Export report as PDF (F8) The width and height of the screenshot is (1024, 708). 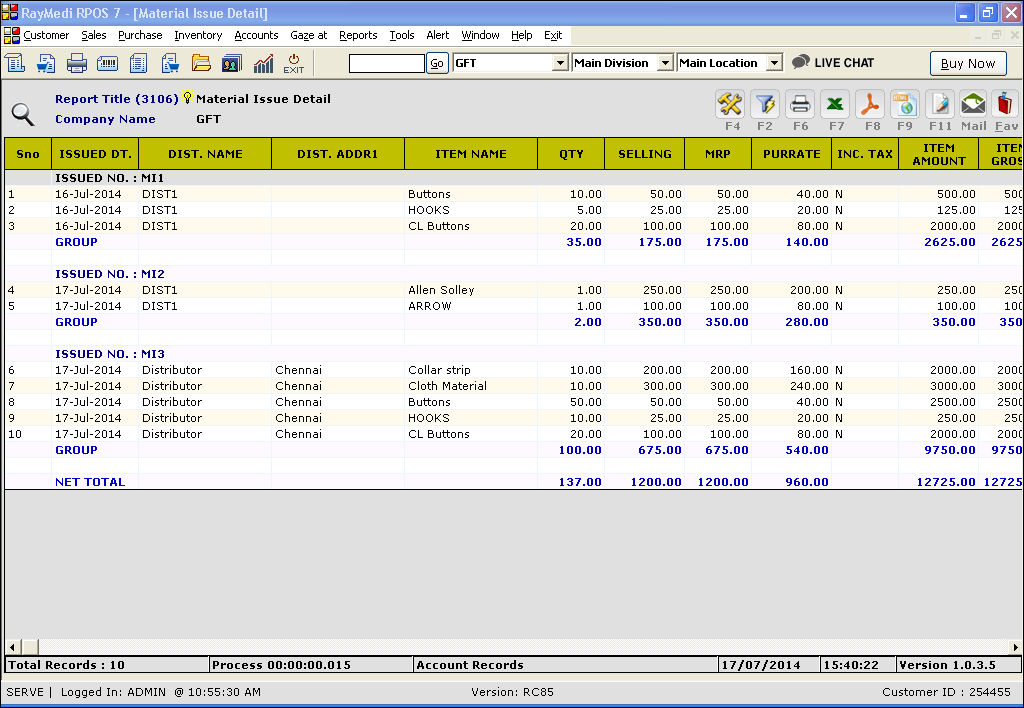click(x=871, y=104)
